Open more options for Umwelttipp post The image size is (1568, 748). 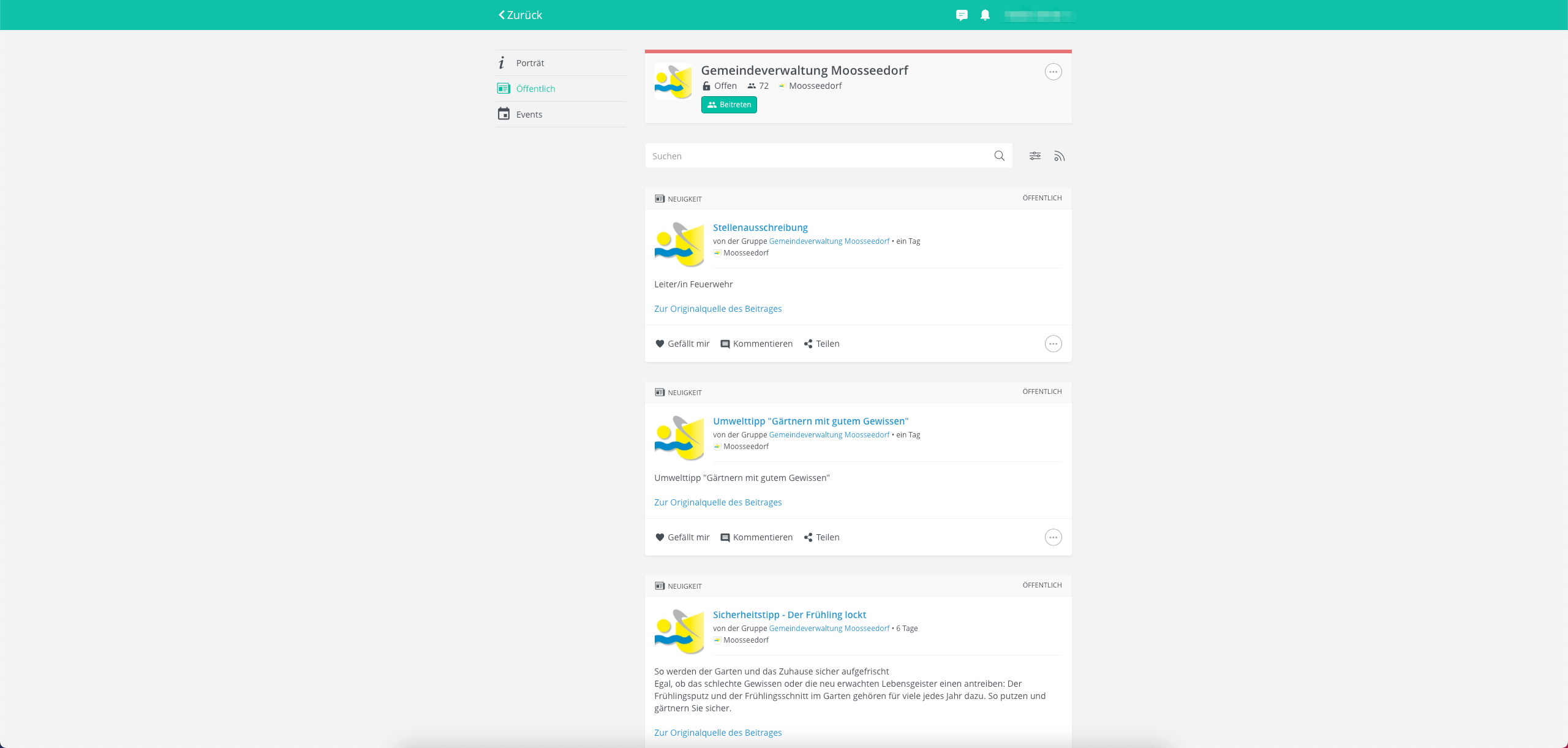click(1053, 537)
